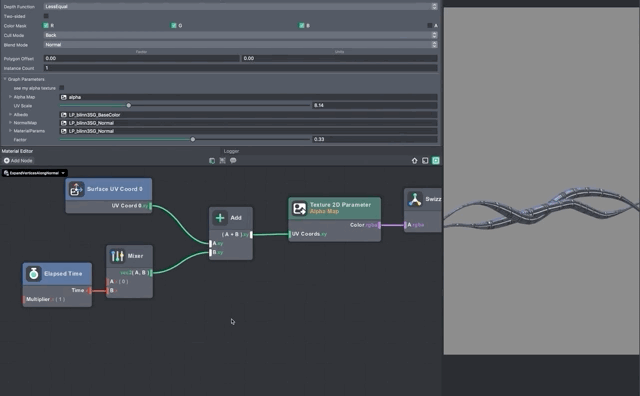Viewport: 640px width, 396px height.
Task: Click the MaterialParams texture image icon
Action: coord(64,131)
